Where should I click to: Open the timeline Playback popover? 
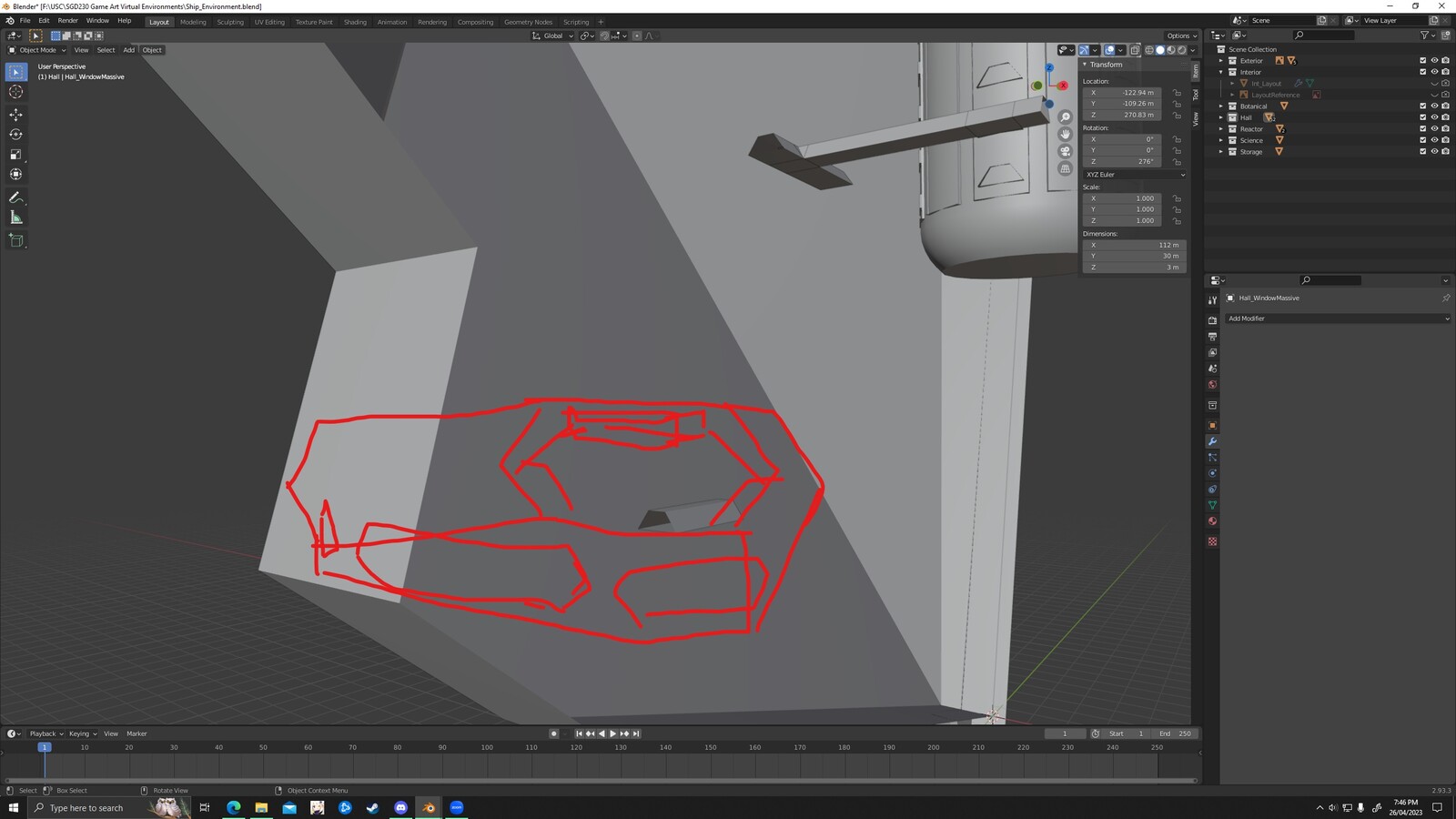click(45, 733)
